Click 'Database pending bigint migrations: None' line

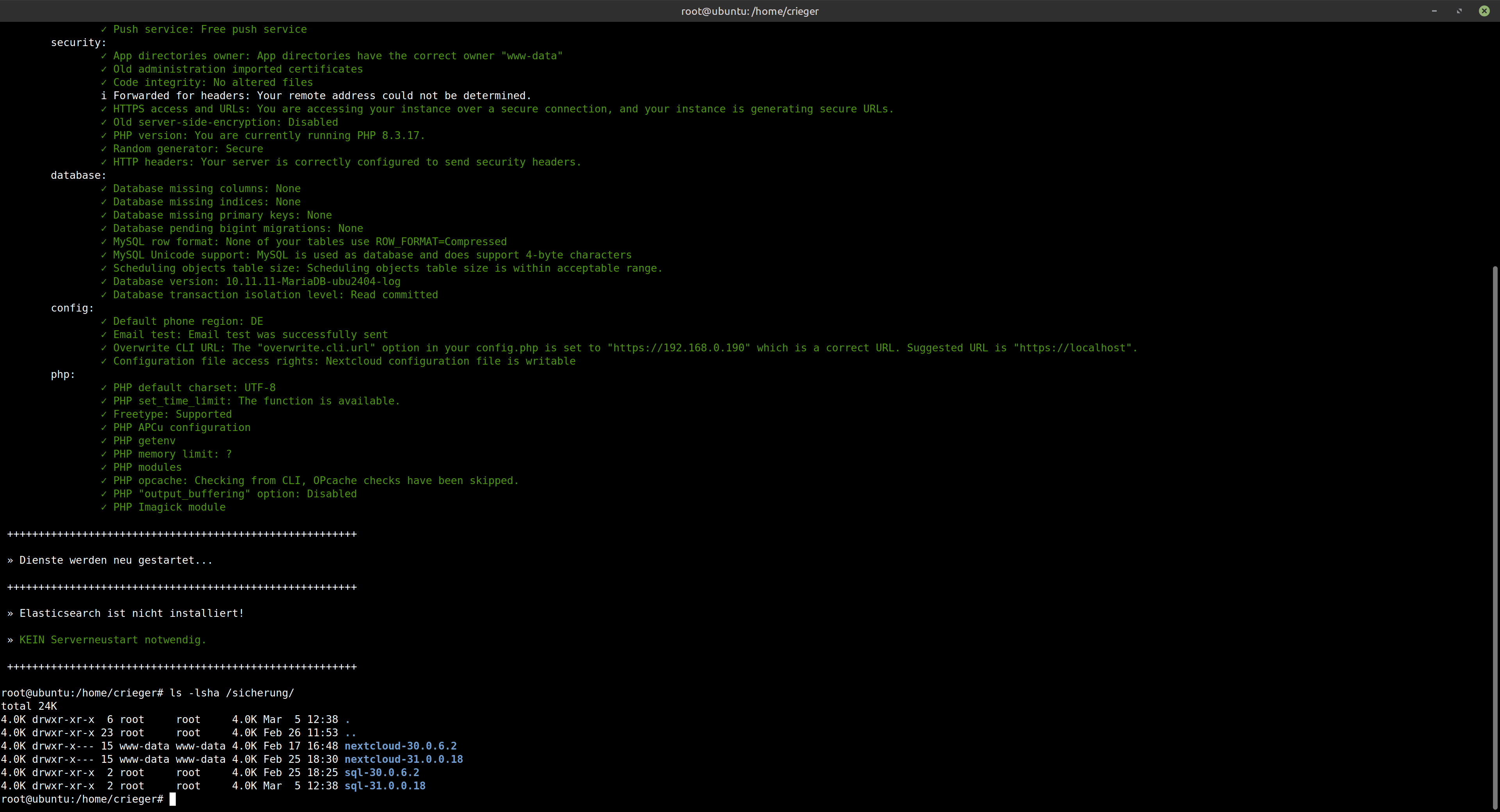232,229
